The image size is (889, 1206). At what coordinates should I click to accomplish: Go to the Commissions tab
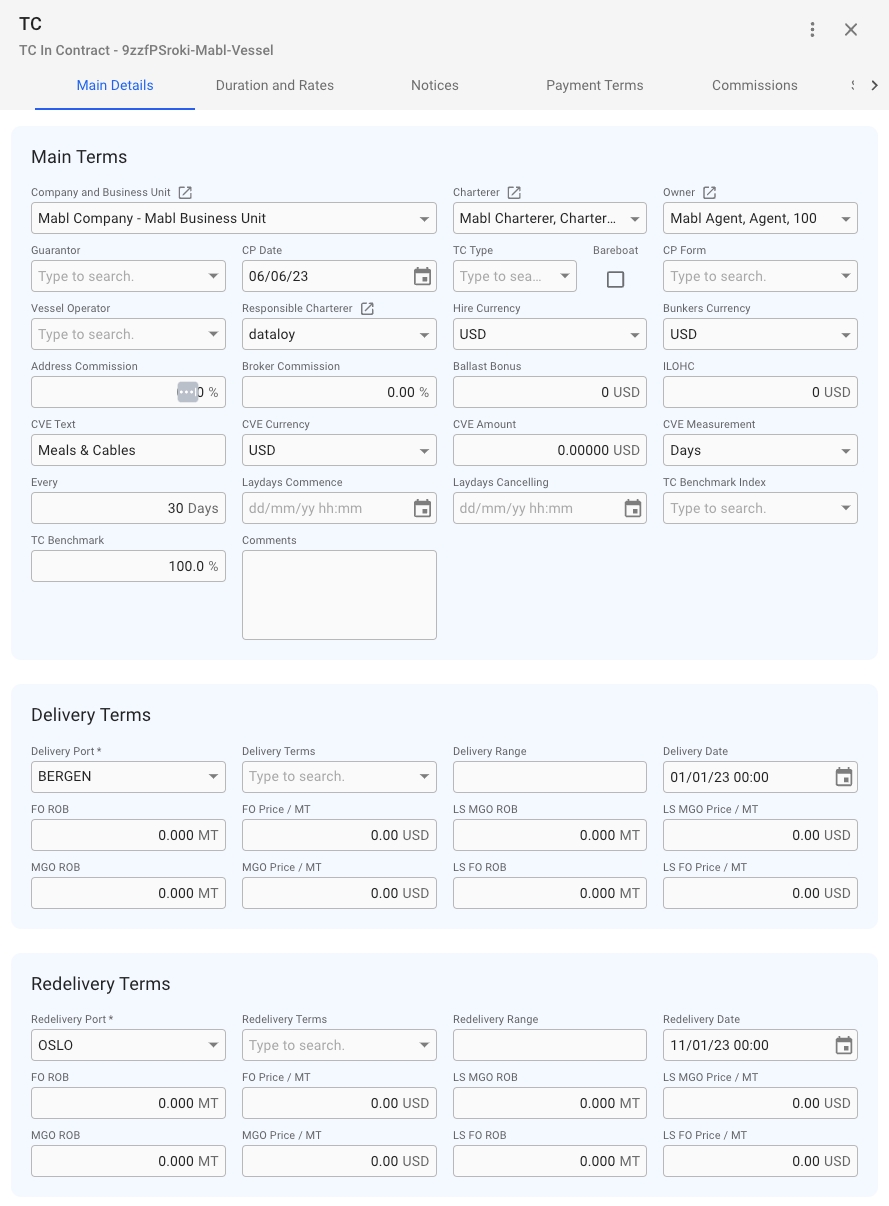754,85
